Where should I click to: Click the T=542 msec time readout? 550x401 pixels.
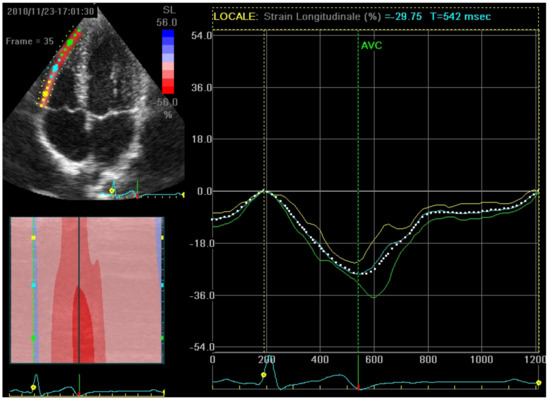click(x=461, y=16)
